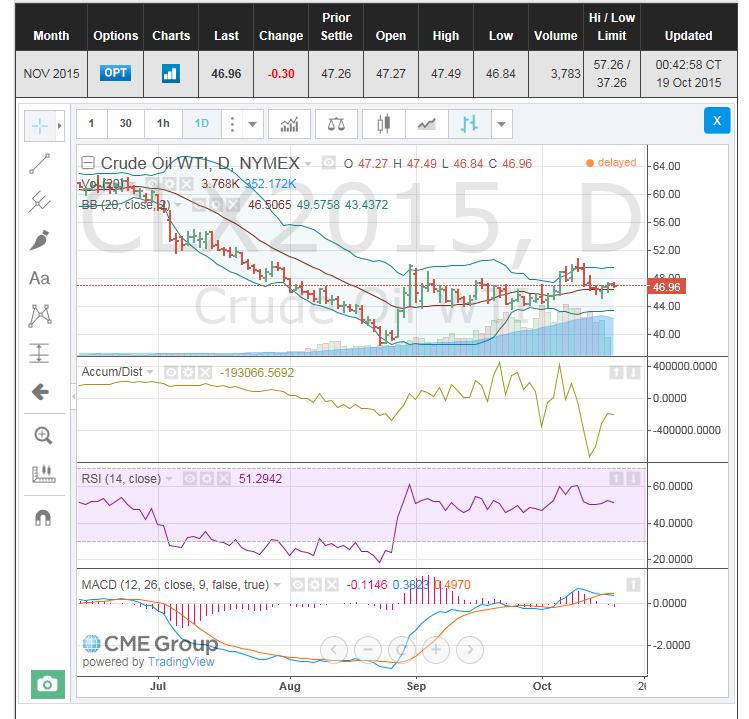Switch to the 1h interval
Screen dimensions: 749x719
(163, 124)
